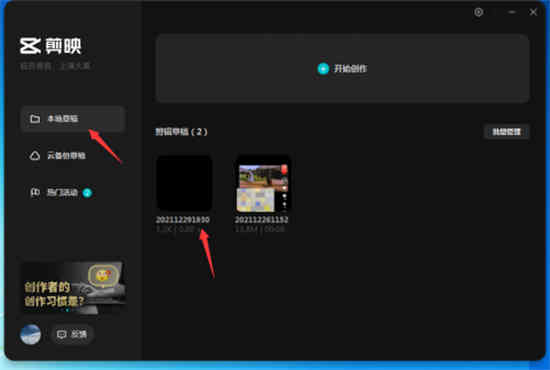Switch to the 云备份草稿 section
This screenshot has height=370, width=550.
pyautogui.click(x=73, y=155)
